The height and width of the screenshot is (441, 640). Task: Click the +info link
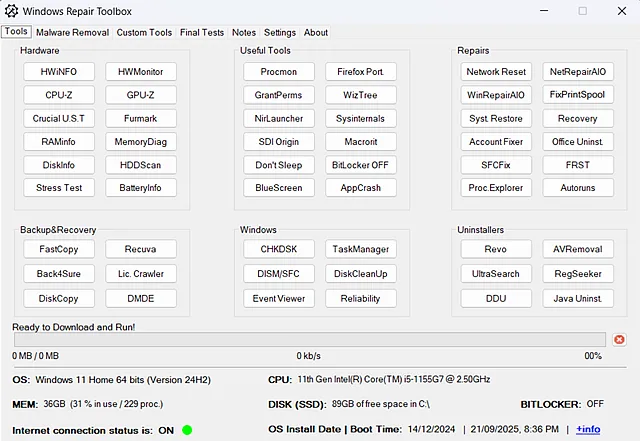click(588, 429)
